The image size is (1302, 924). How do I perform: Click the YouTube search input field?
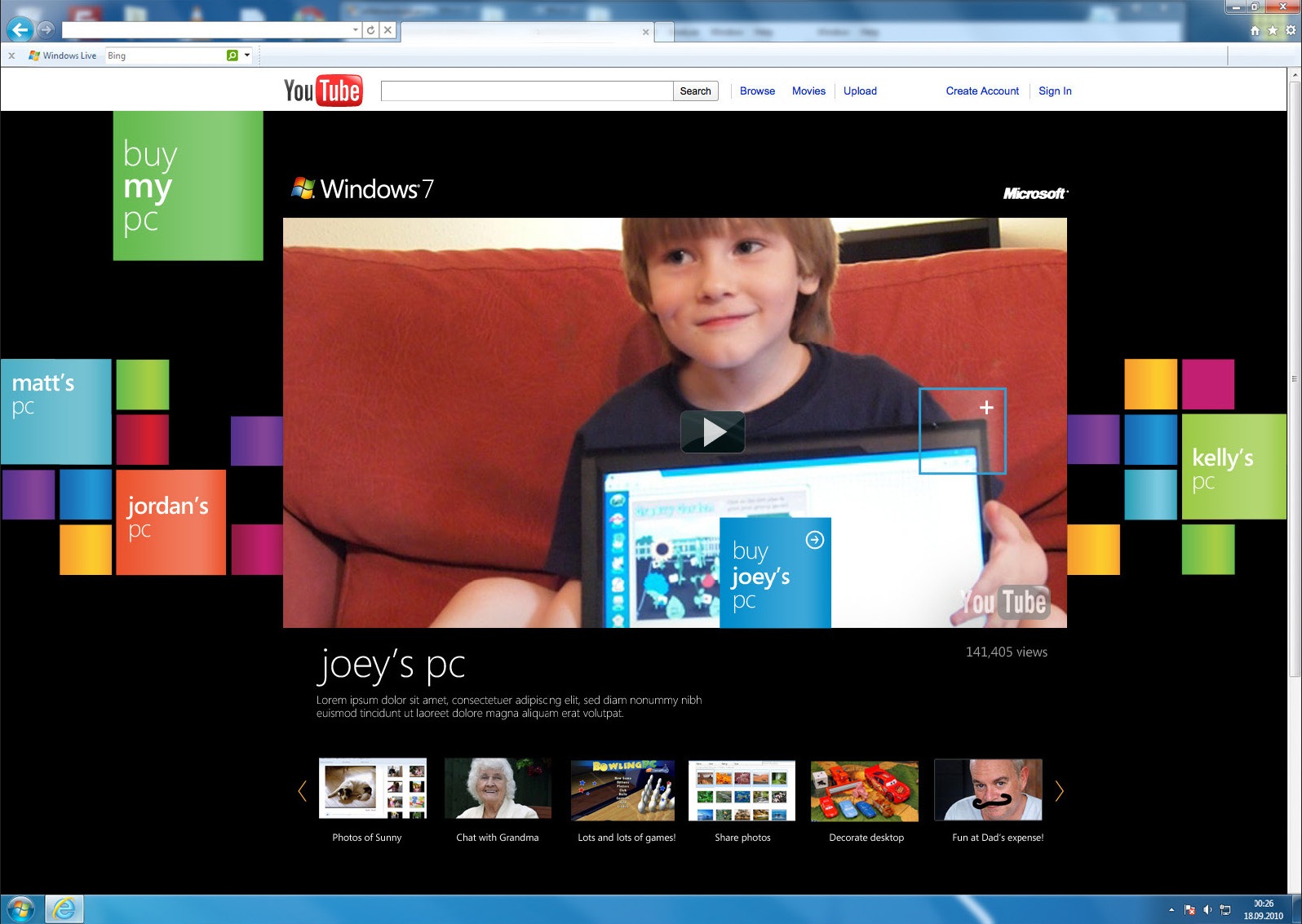tap(527, 91)
